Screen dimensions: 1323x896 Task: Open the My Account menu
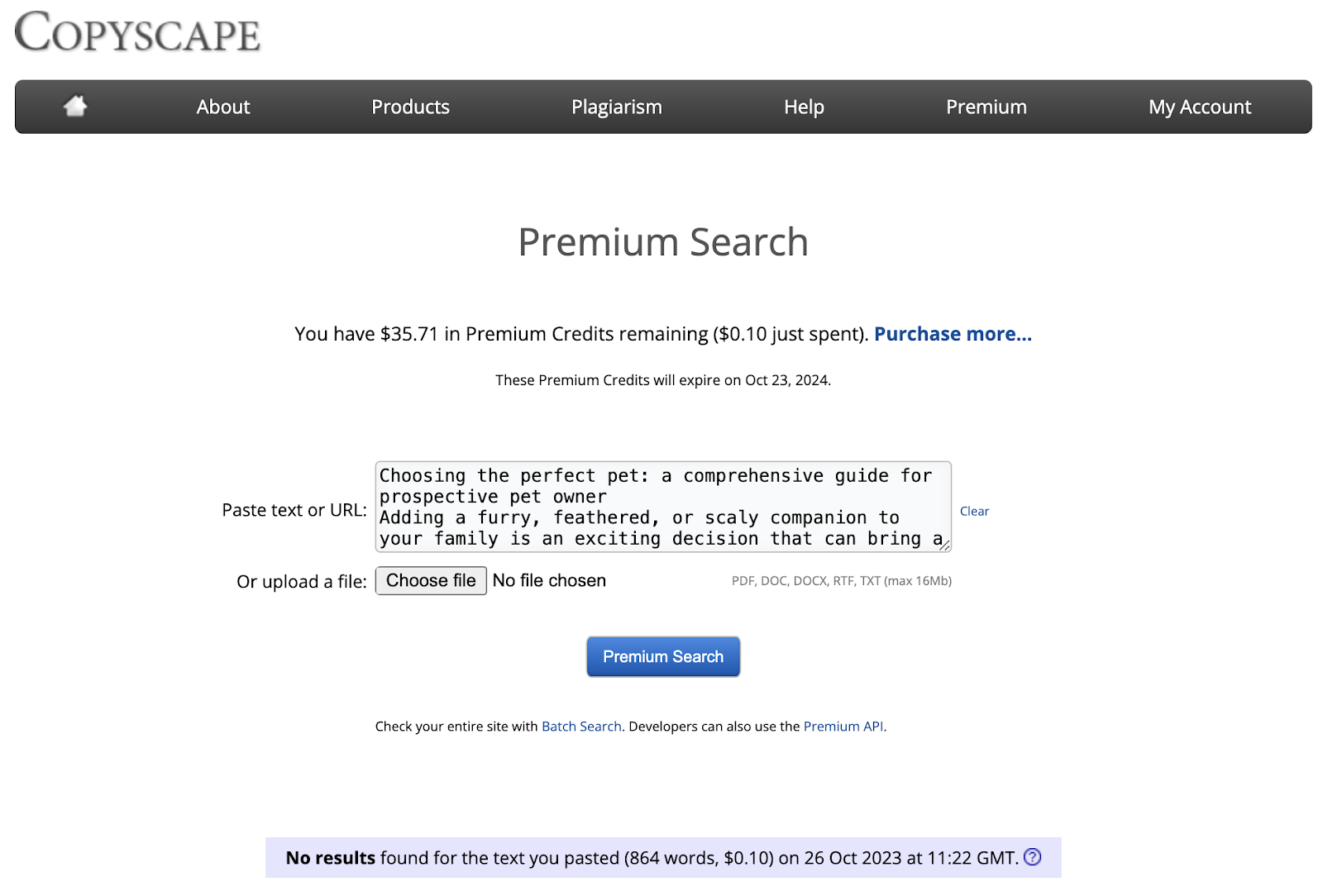(x=1199, y=107)
